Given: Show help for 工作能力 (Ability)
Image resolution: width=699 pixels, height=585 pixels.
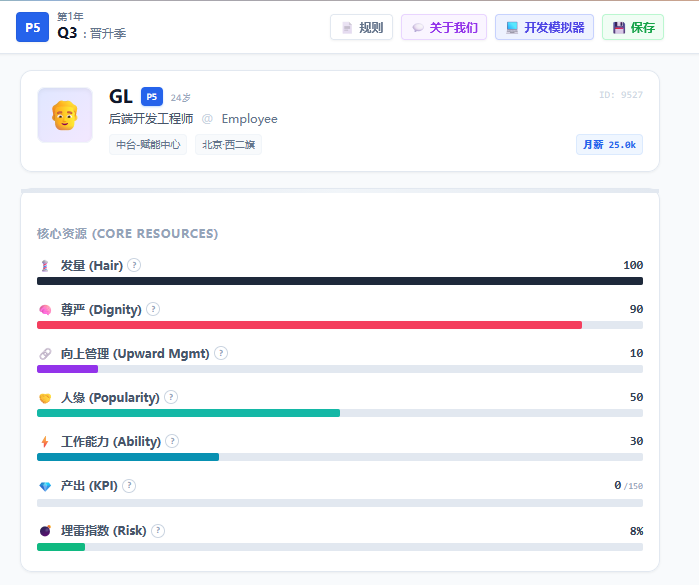Looking at the screenshot, I should point(172,441).
